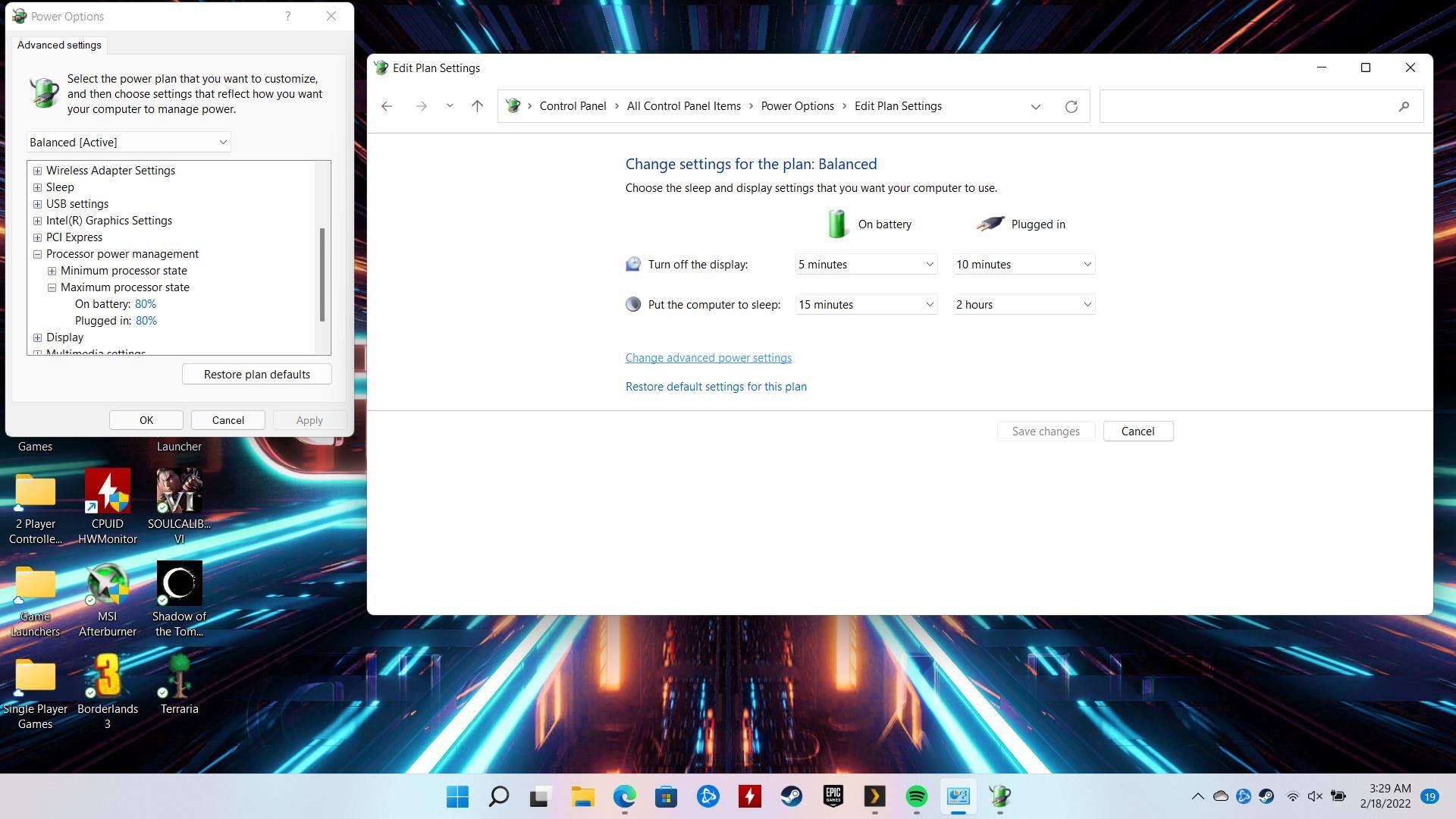Select the Advanced settings tab
The width and height of the screenshot is (1456, 819).
[59, 45]
